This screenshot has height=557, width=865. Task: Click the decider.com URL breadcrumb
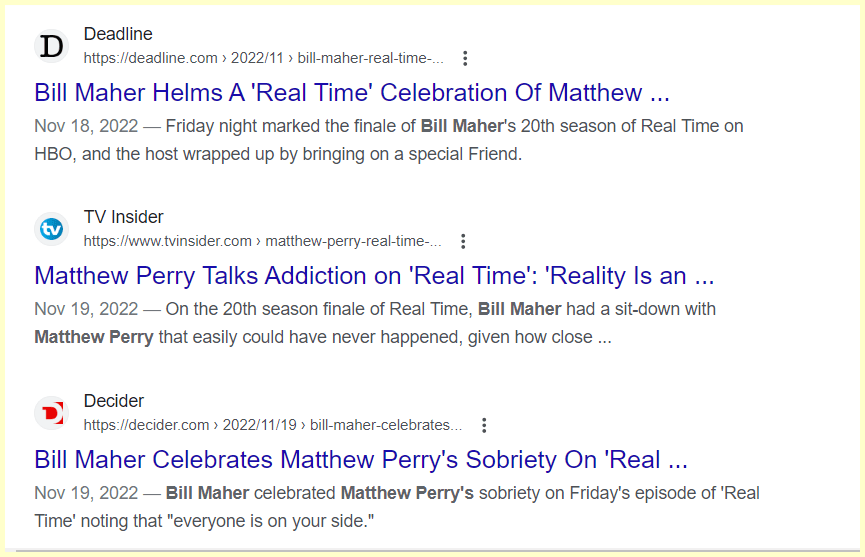point(272,425)
